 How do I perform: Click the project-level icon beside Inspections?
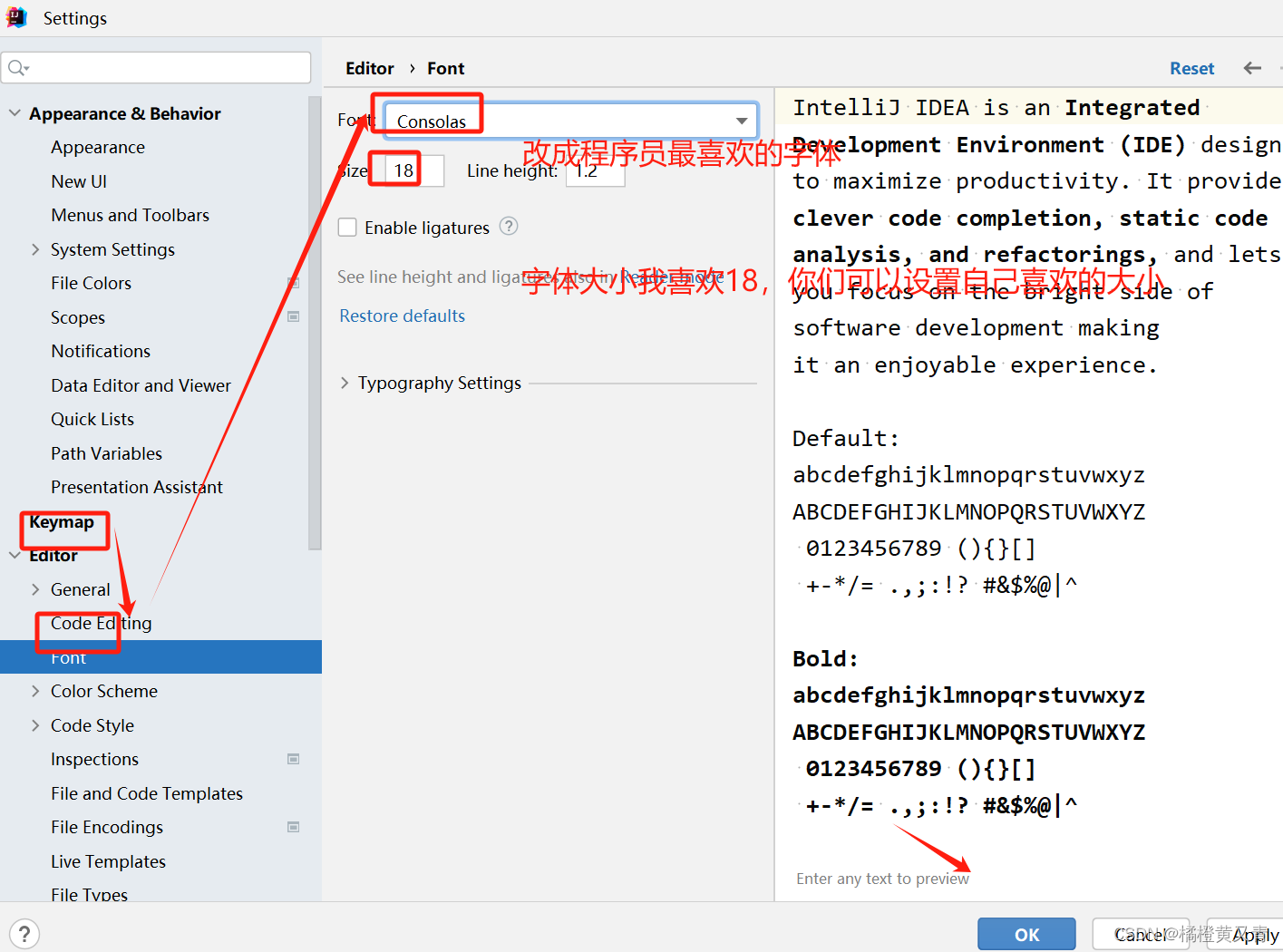click(293, 759)
